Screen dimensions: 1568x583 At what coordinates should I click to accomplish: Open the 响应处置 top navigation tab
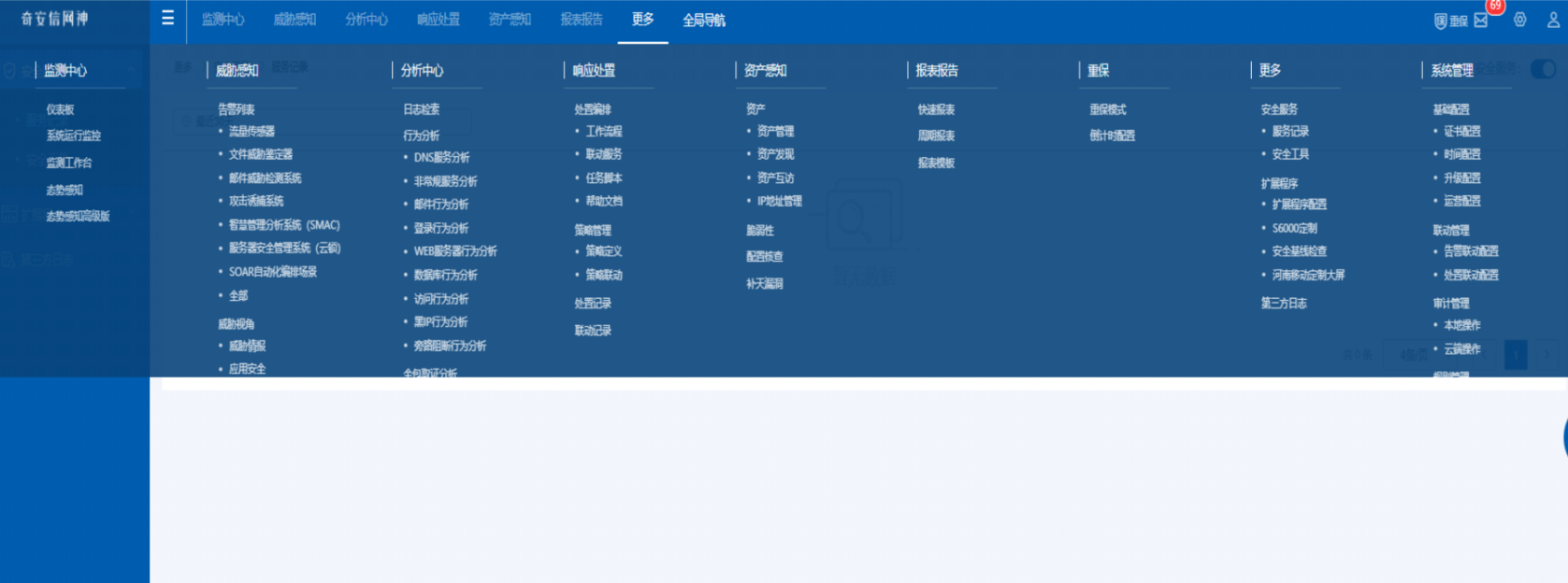tap(438, 20)
